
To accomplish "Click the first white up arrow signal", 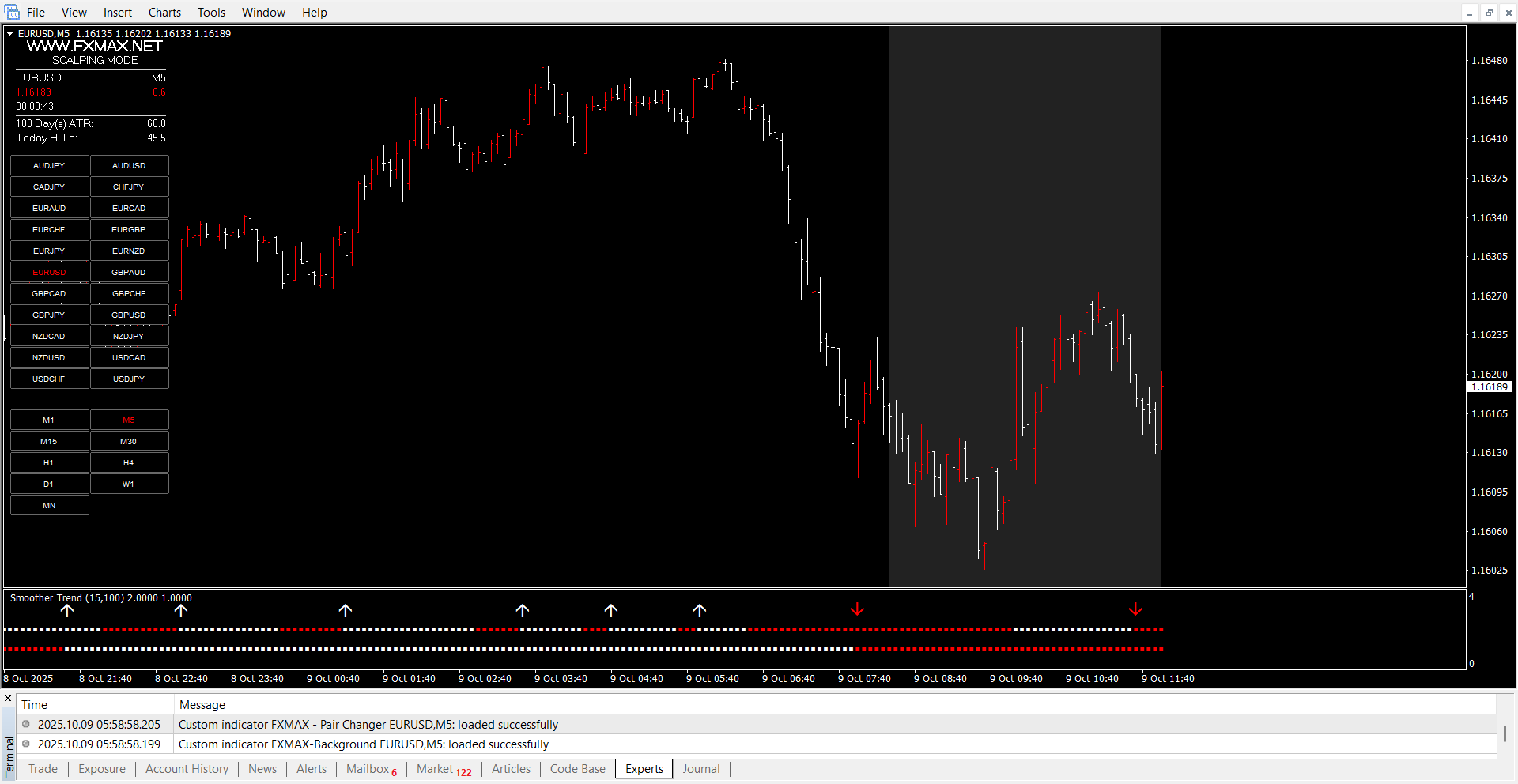I will tap(67, 610).
